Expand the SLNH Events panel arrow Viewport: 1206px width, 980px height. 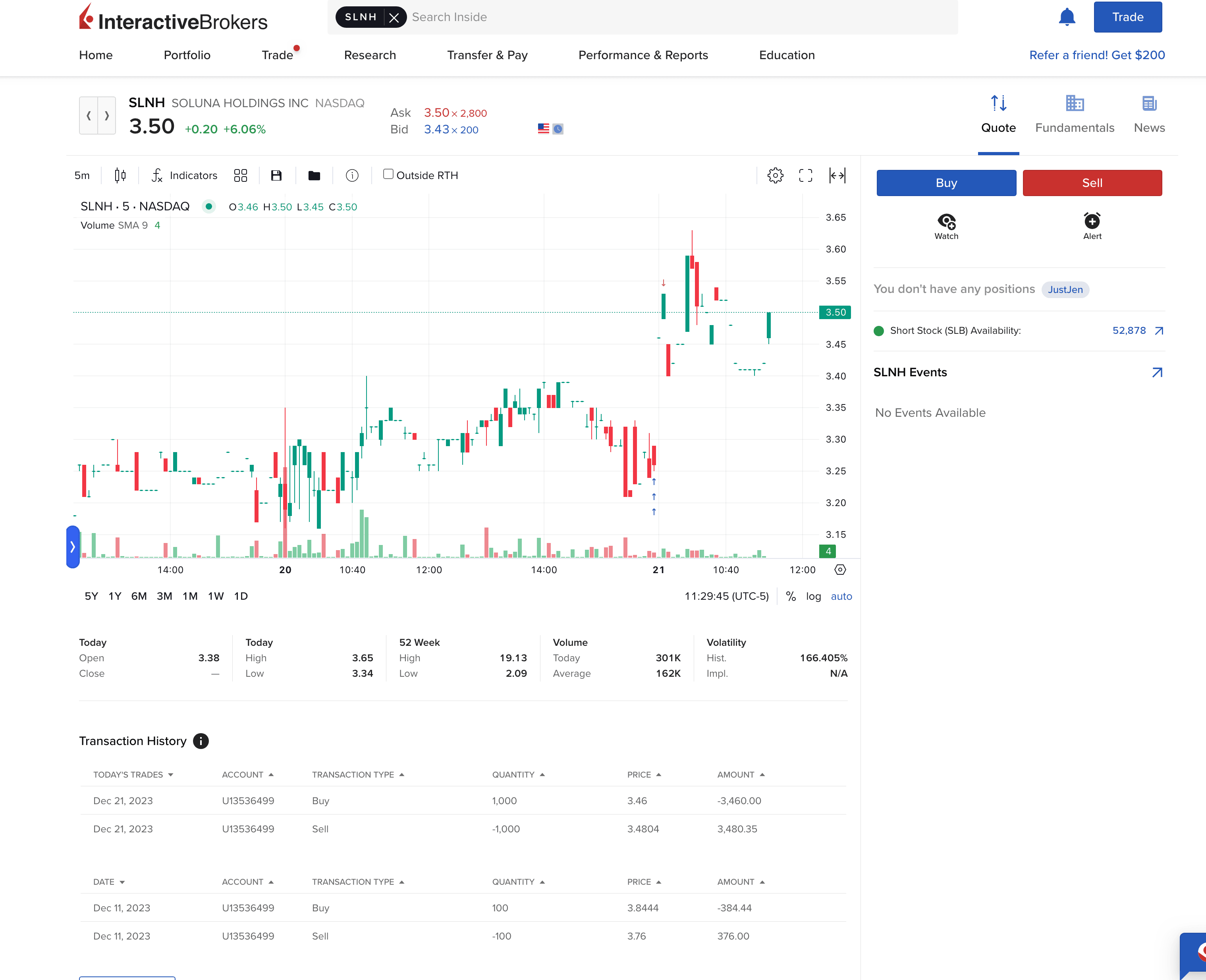coord(1157,373)
